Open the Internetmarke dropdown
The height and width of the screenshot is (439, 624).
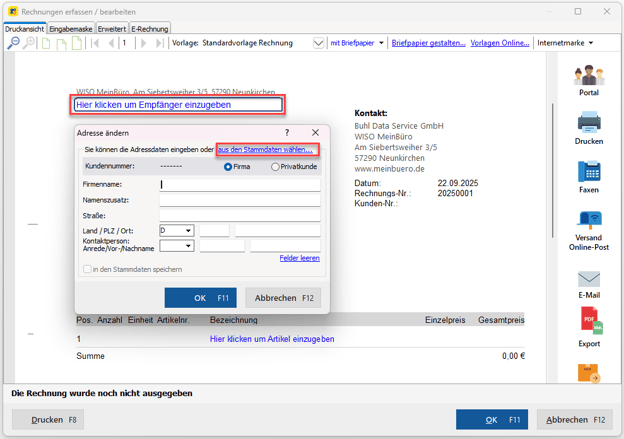pos(591,43)
